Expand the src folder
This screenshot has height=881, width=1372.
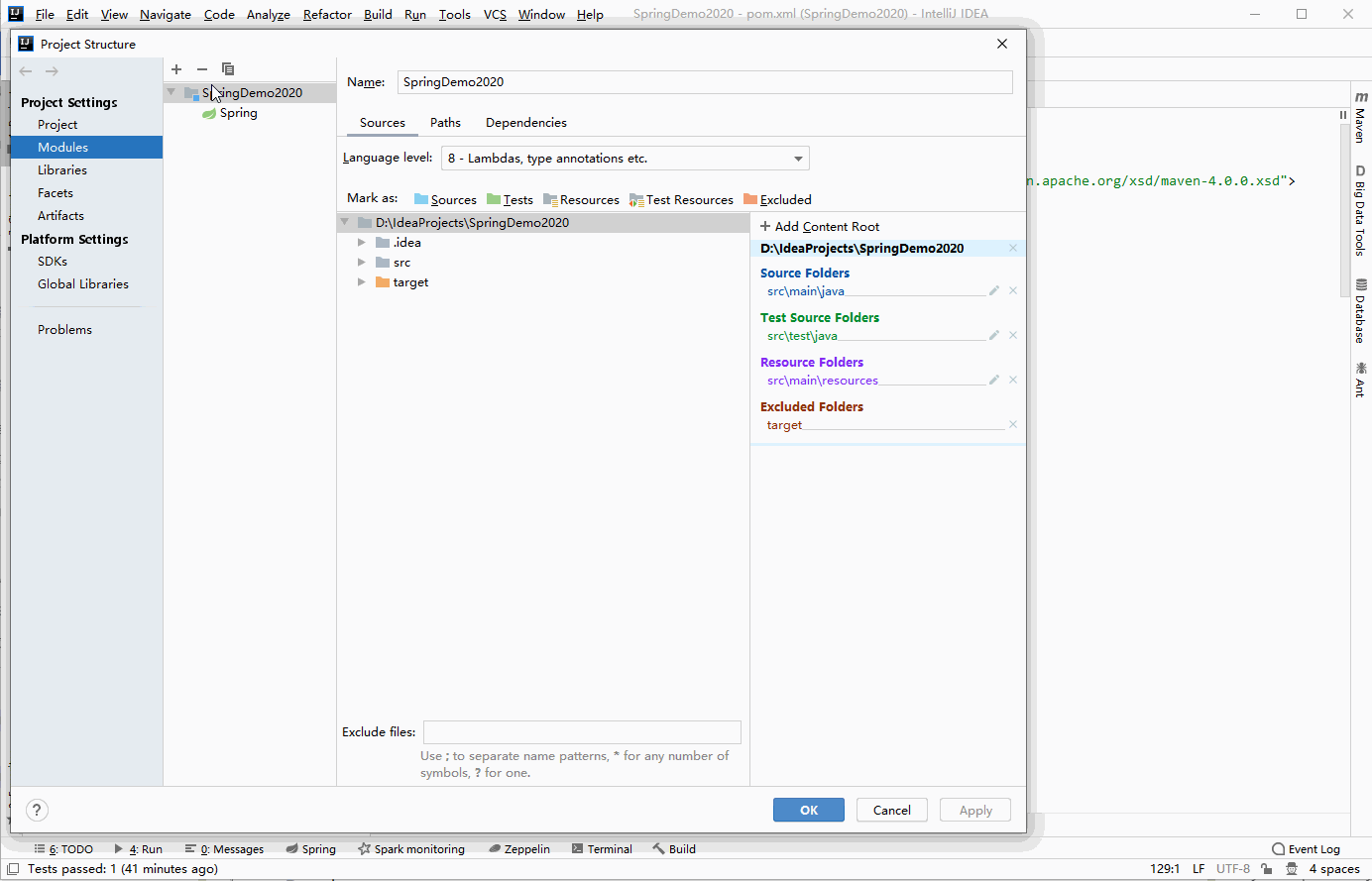[x=362, y=263]
